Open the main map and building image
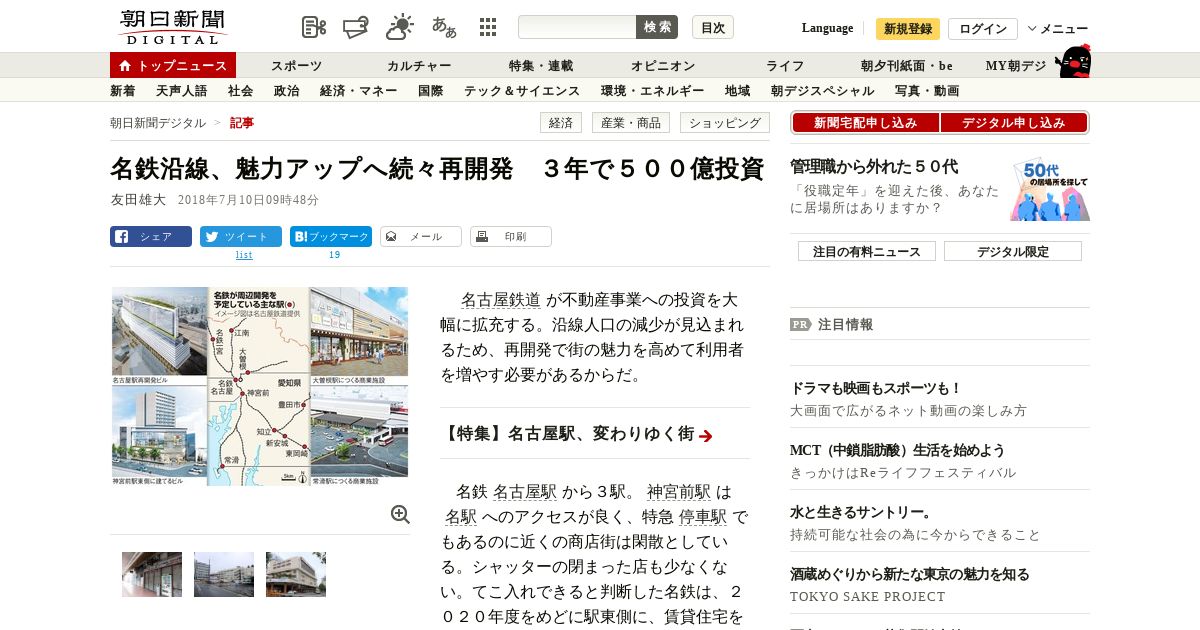 [x=260, y=386]
